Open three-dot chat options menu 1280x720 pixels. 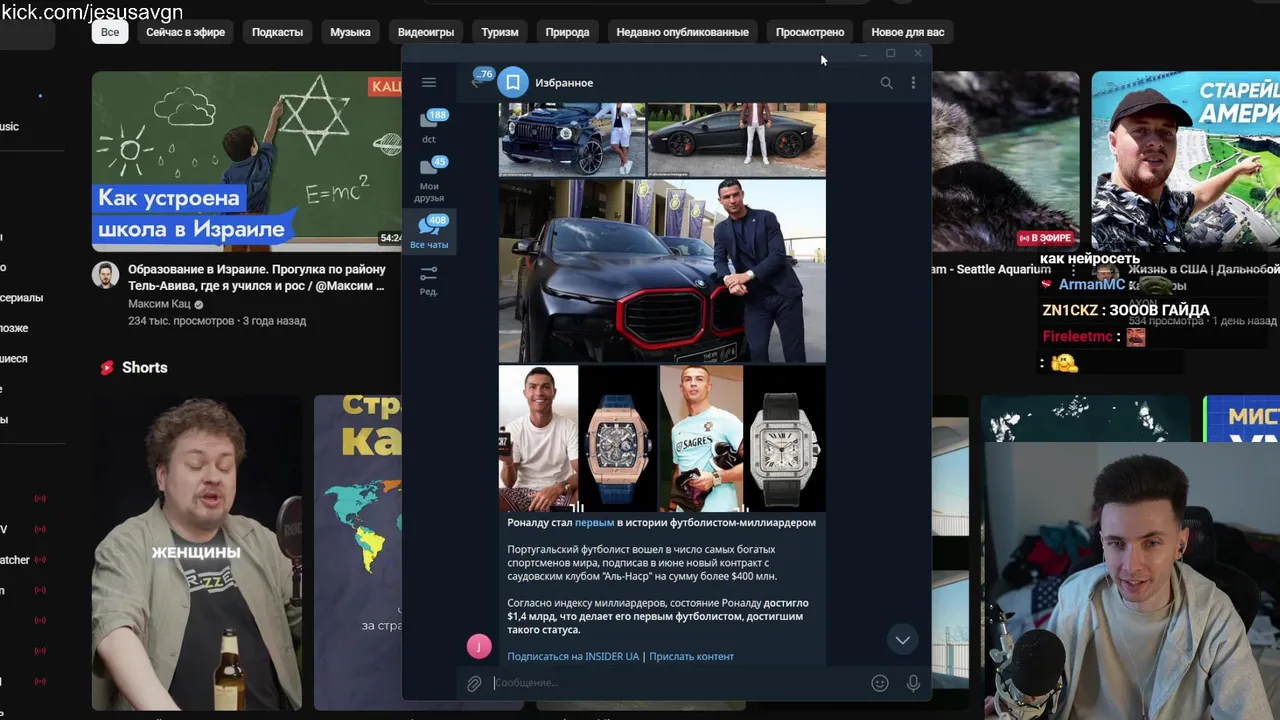[913, 83]
